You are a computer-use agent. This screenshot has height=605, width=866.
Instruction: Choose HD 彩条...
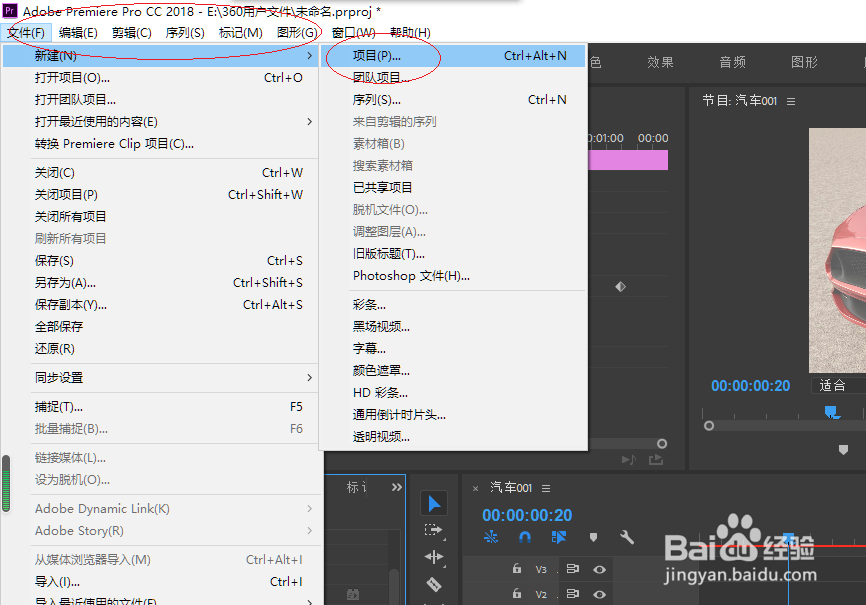point(453,393)
